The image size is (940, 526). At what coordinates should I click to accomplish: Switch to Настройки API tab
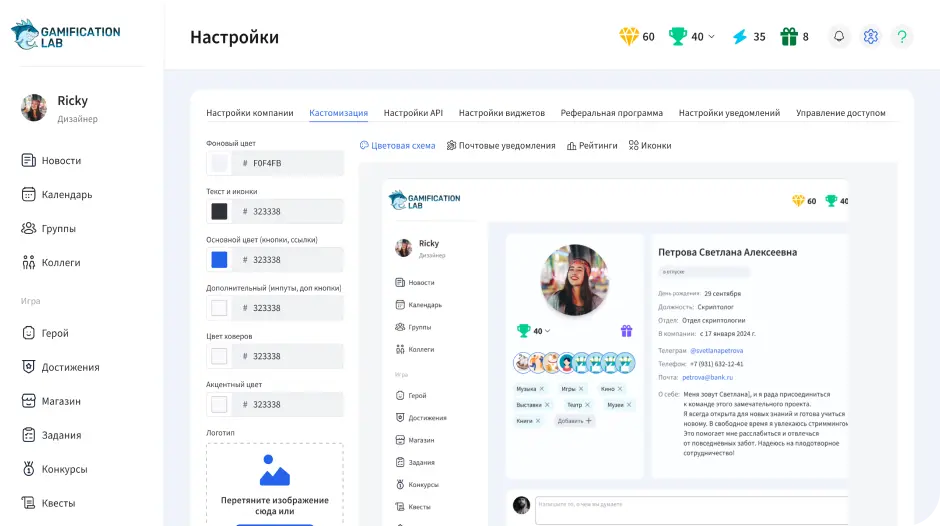(x=413, y=113)
